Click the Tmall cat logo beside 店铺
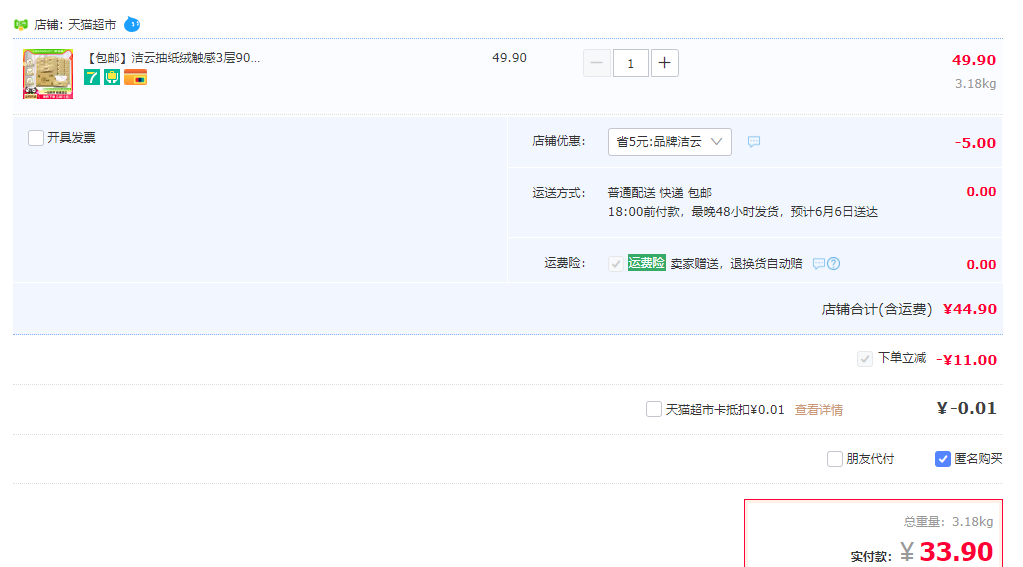 coord(21,25)
